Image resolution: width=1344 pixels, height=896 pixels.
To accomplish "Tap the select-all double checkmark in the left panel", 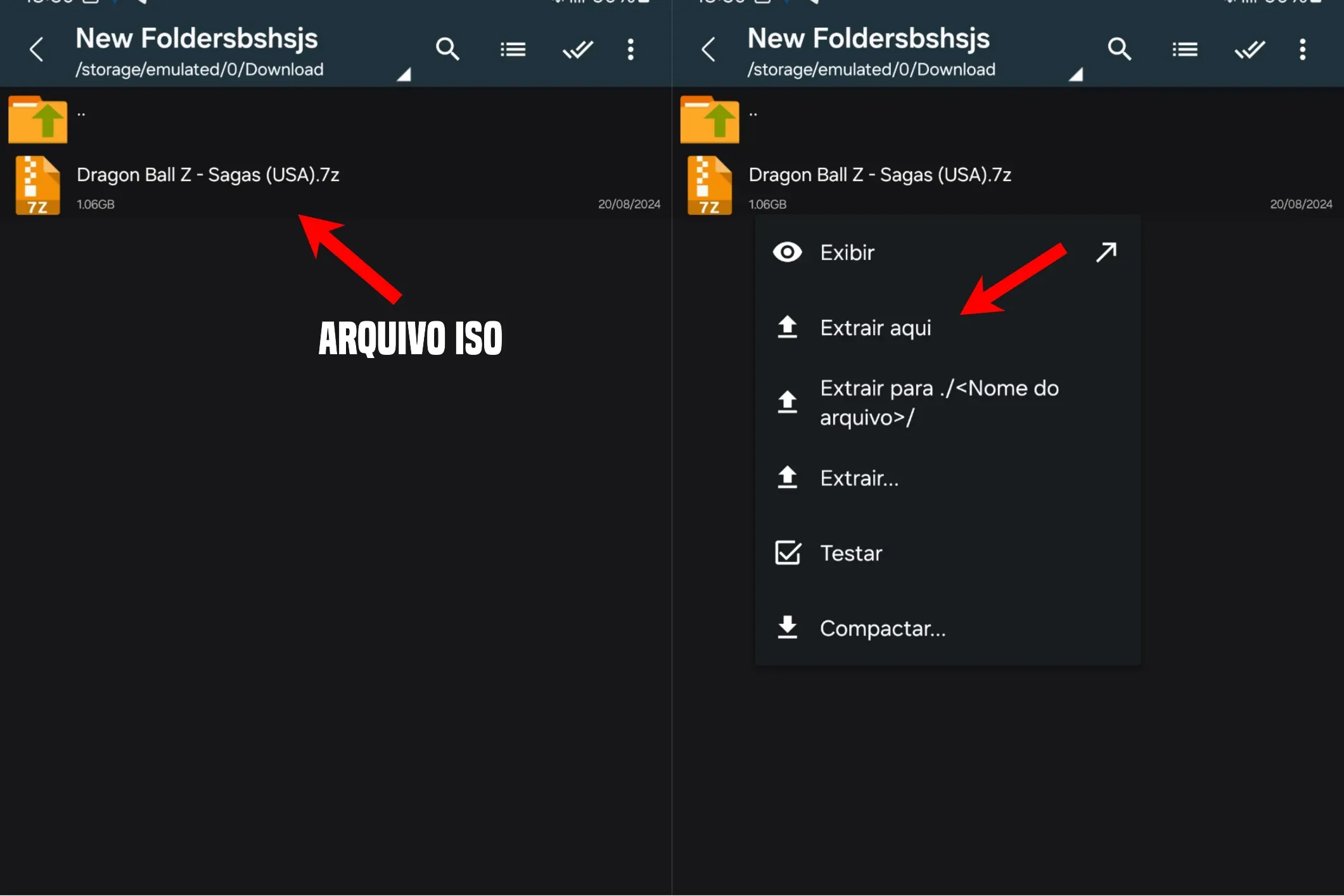I will point(577,49).
